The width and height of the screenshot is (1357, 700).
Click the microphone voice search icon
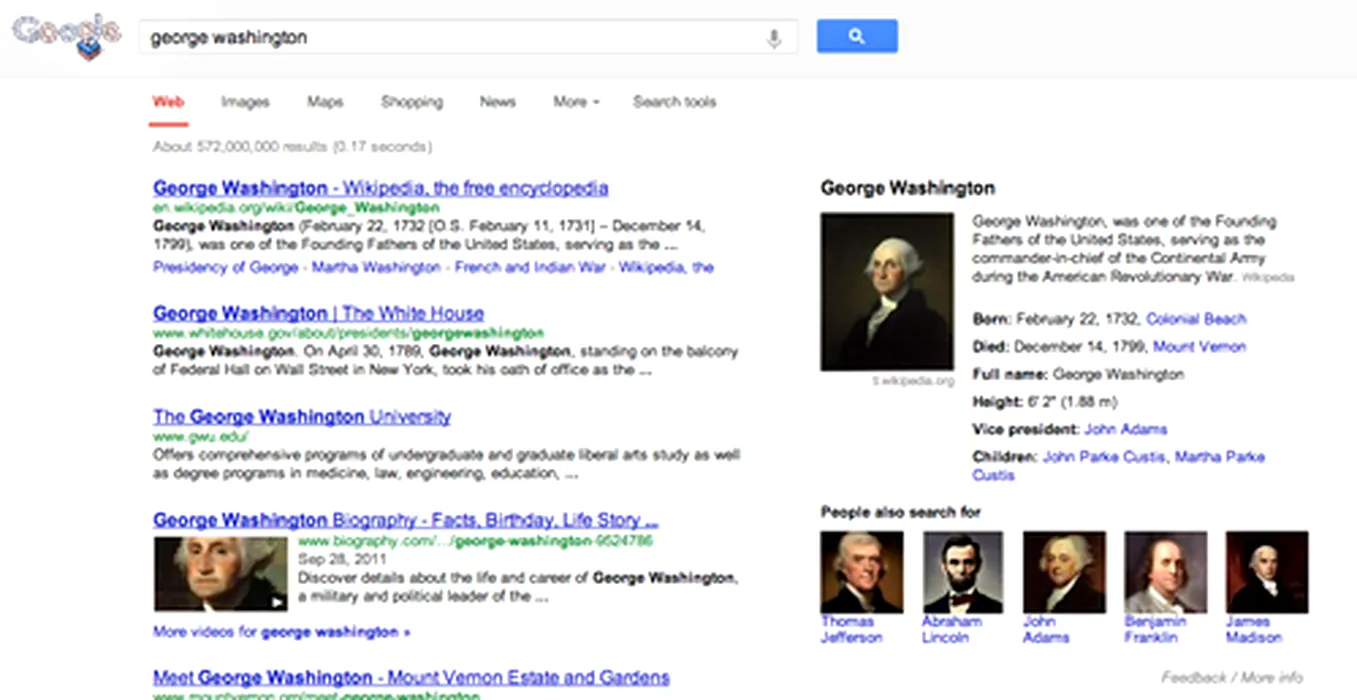pos(773,38)
